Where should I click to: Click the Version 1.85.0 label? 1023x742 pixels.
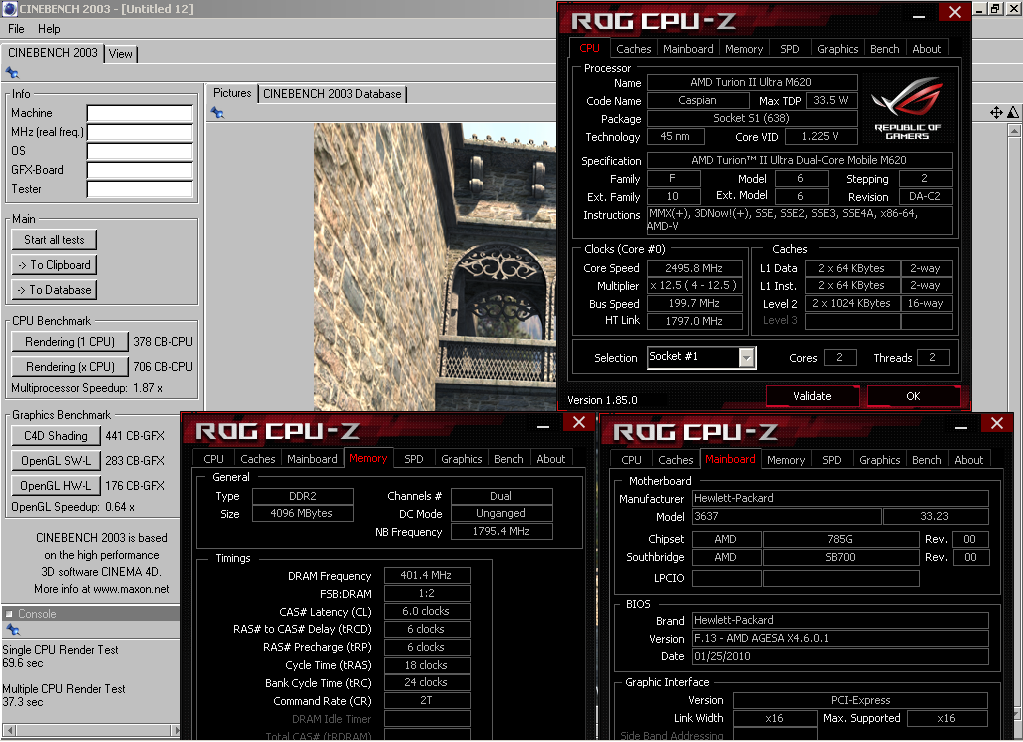coord(602,400)
